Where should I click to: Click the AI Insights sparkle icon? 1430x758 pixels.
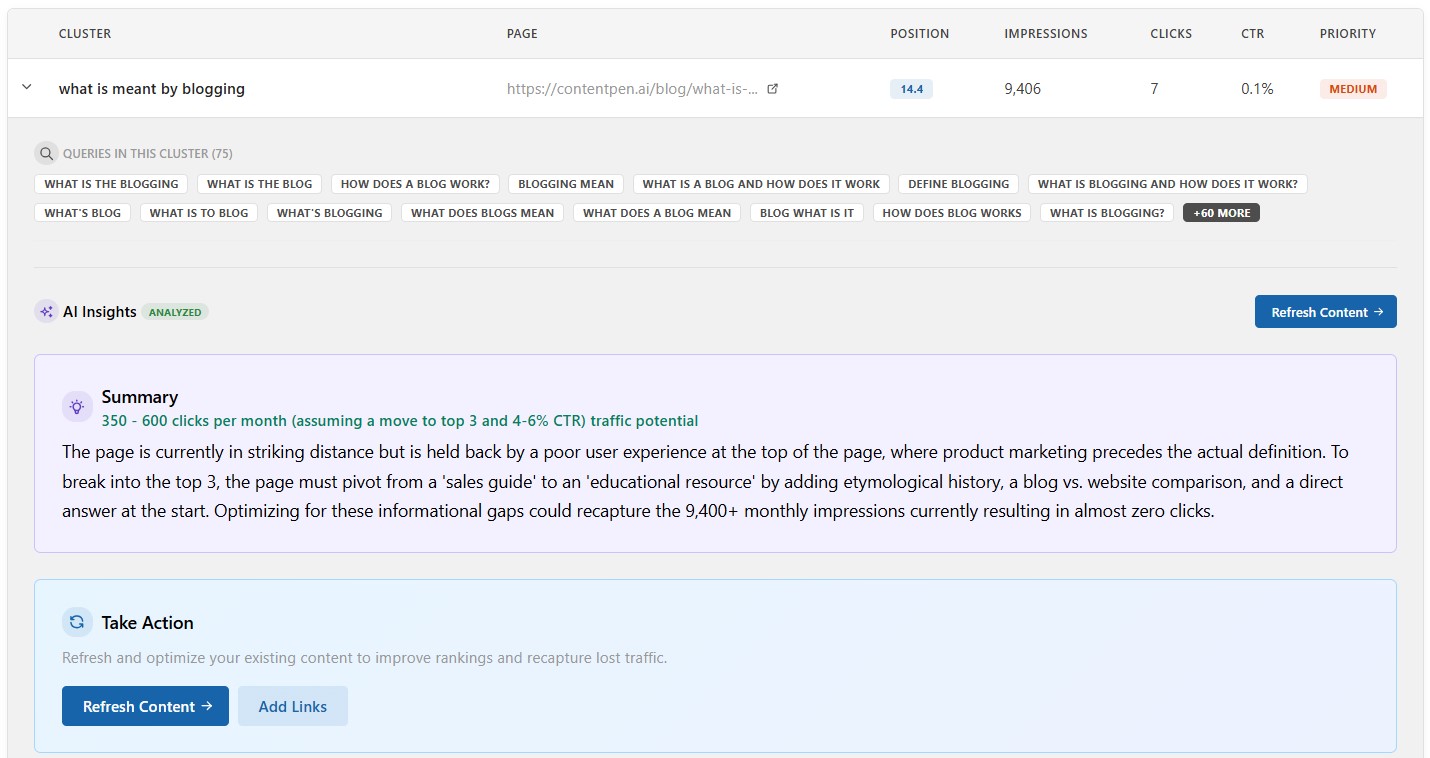(x=46, y=312)
